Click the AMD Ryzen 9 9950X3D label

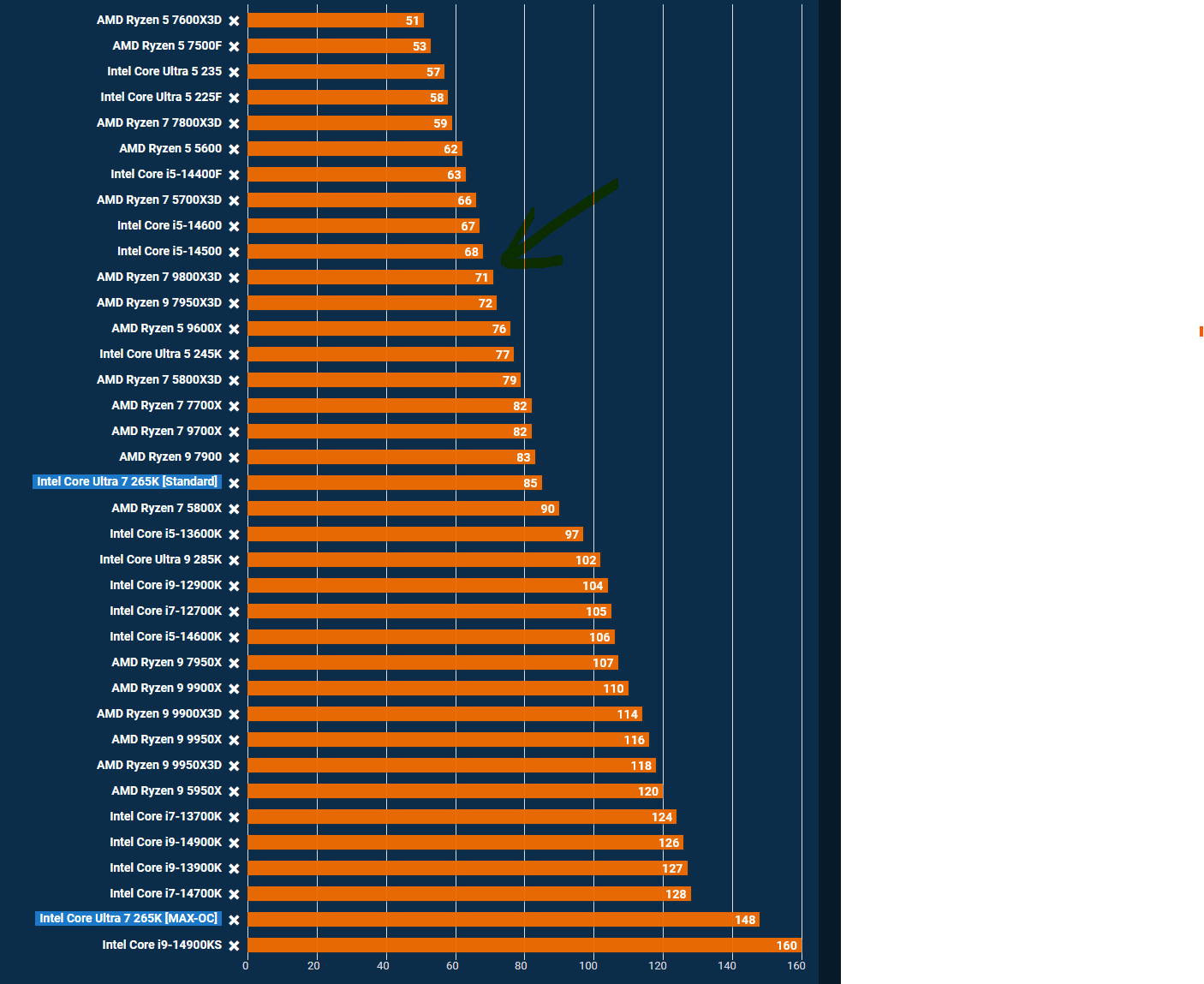click(x=159, y=765)
